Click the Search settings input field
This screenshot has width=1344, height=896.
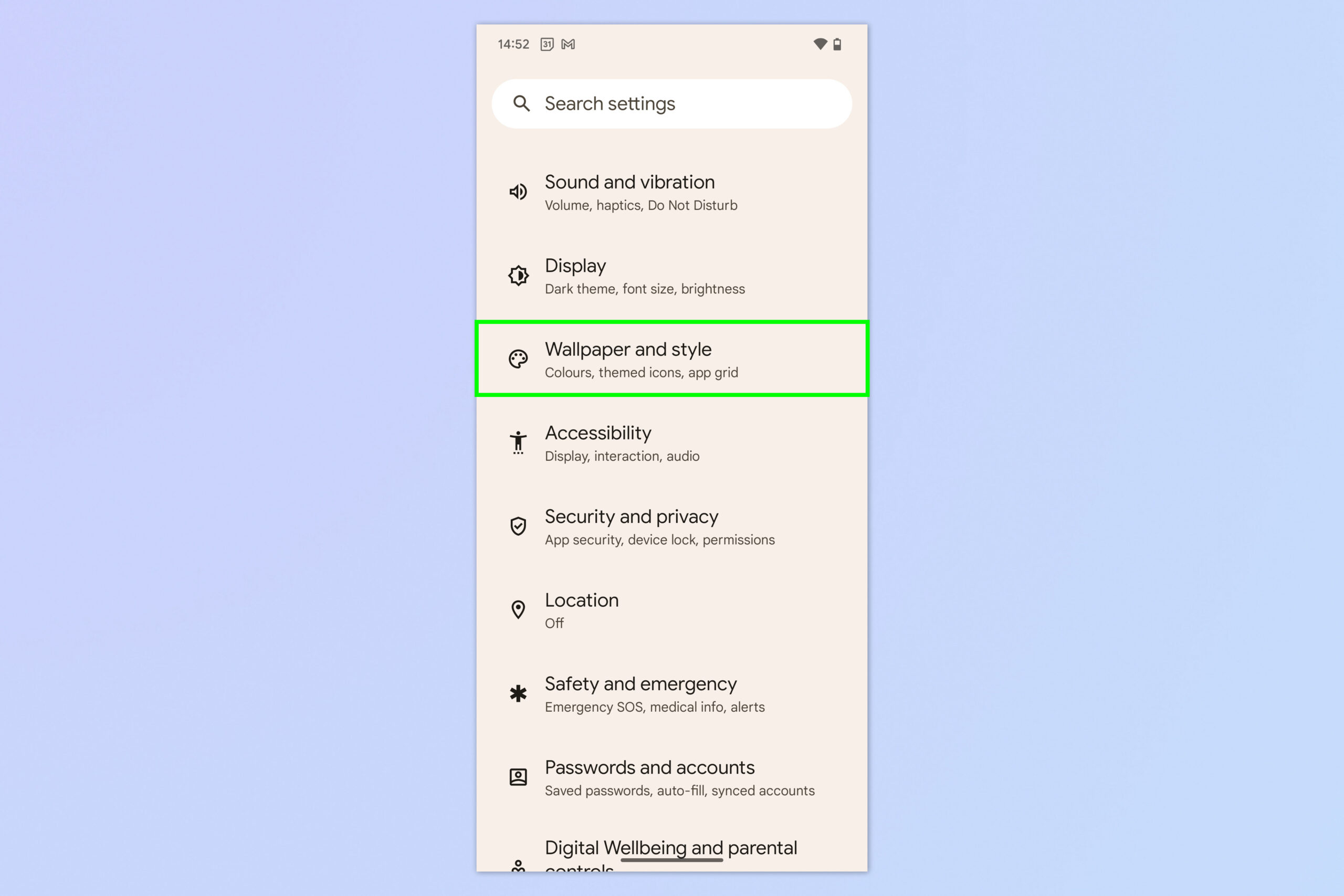pyautogui.click(x=672, y=104)
